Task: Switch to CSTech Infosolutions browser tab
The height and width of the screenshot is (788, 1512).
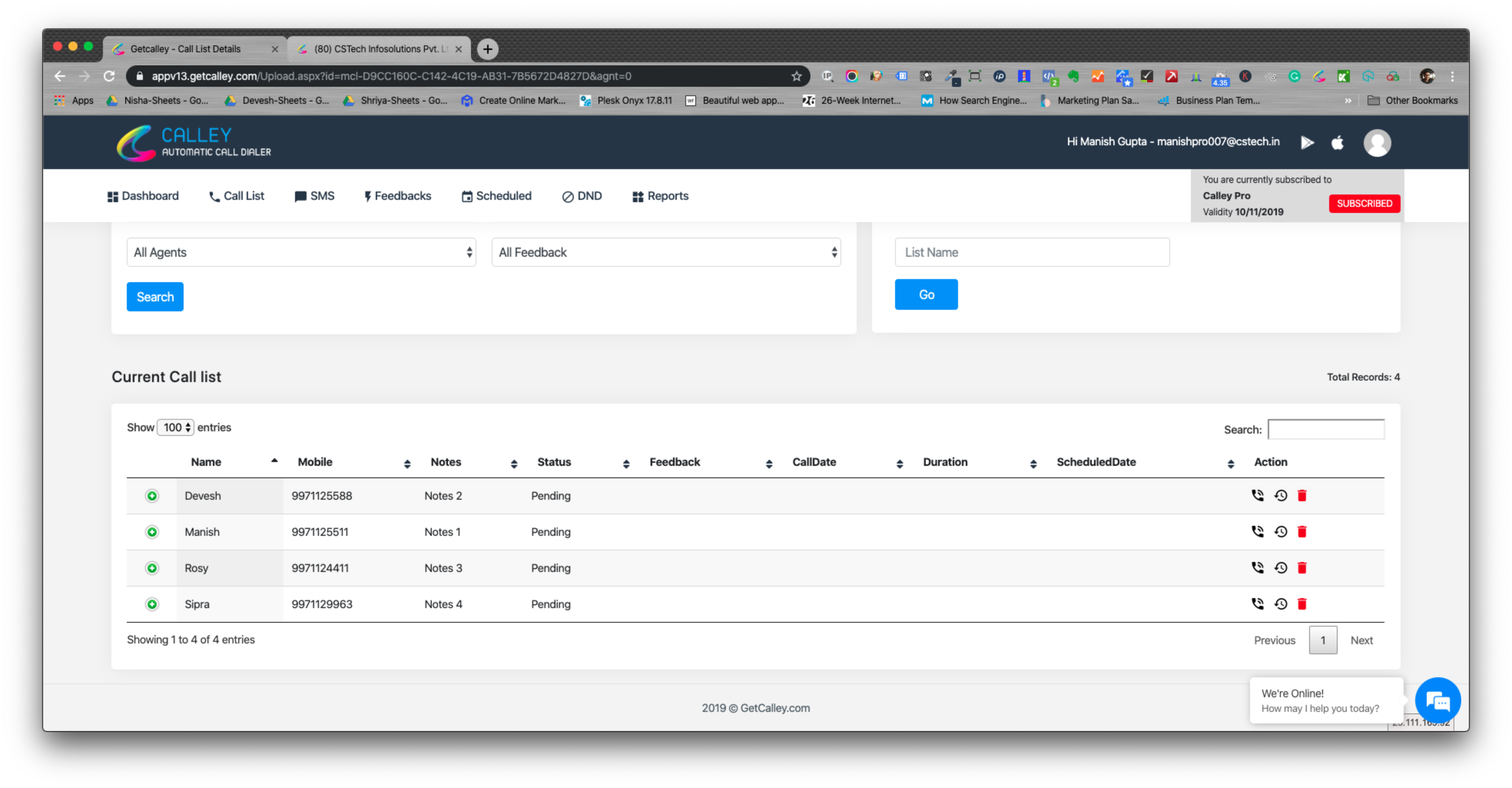Action: click(x=379, y=49)
